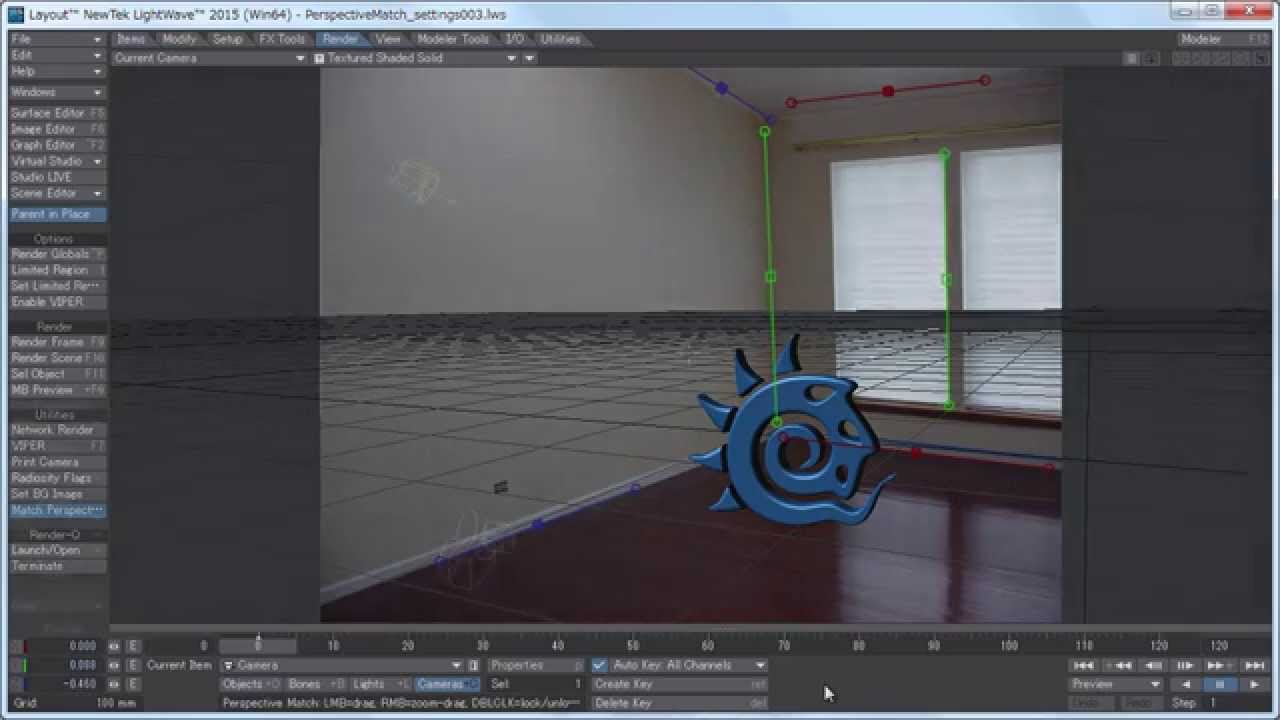
Task: Click Create Key button
Action: (680, 684)
